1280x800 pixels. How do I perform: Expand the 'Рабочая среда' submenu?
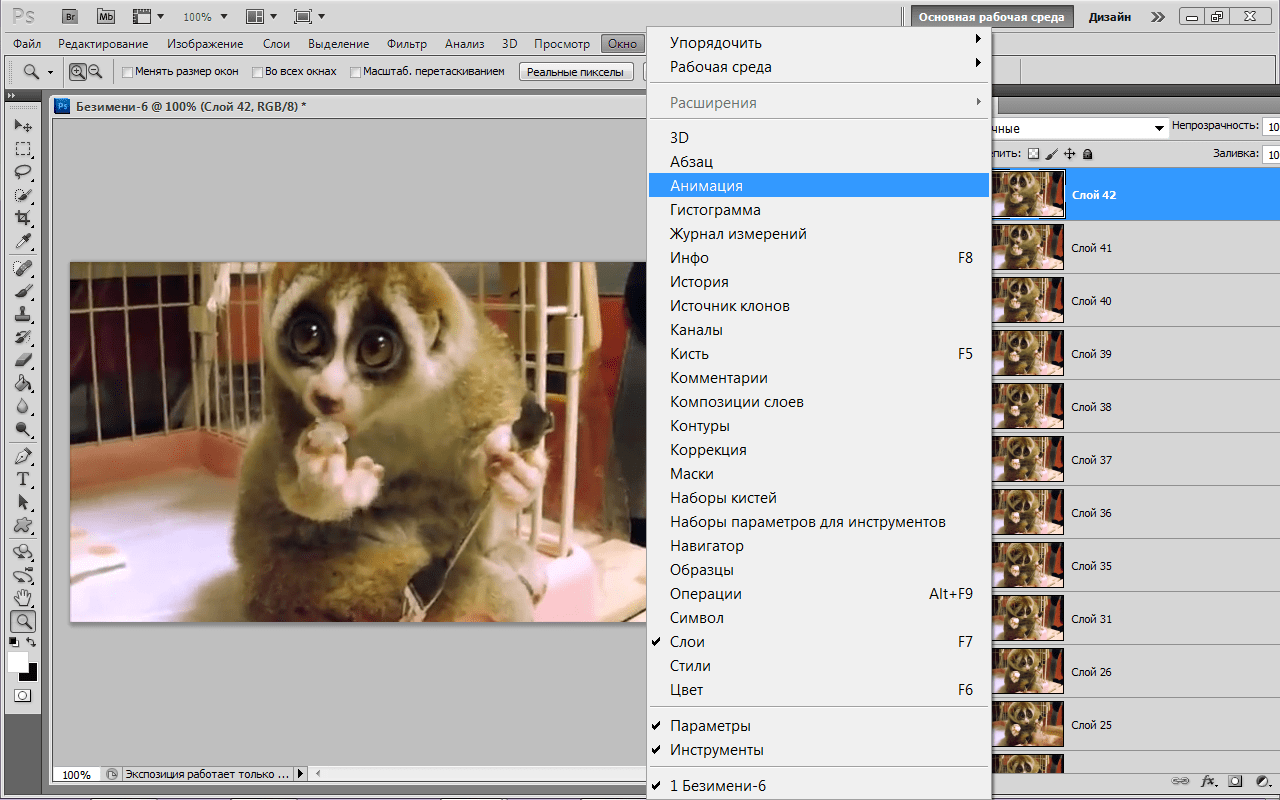pyautogui.click(x=820, y=67)
